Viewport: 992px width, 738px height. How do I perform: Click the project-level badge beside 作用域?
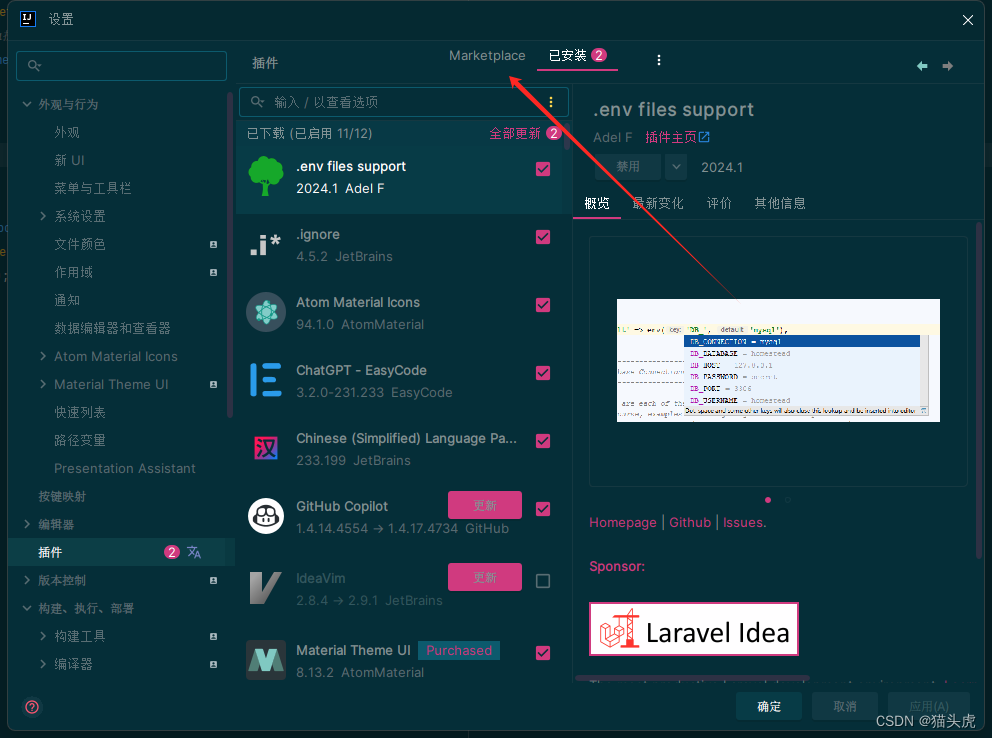pyautogui.click(x=213, y=273)
